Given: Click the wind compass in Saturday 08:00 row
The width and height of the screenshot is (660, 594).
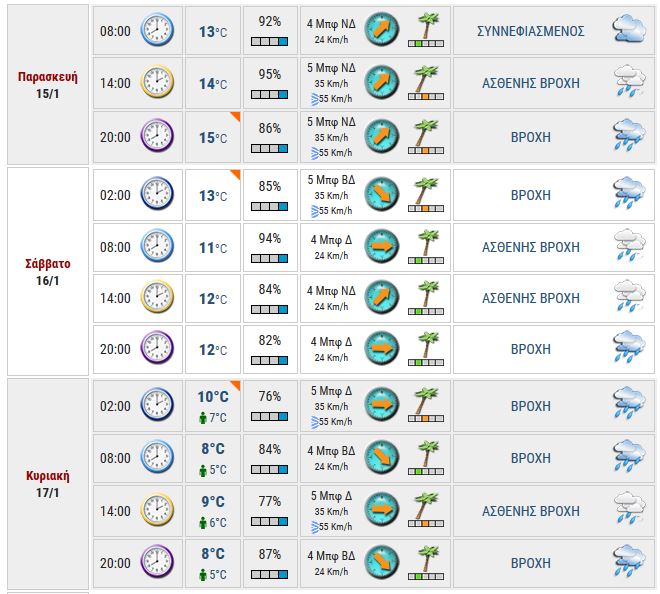Looking at the screenshot, I should tap(381, 246).
